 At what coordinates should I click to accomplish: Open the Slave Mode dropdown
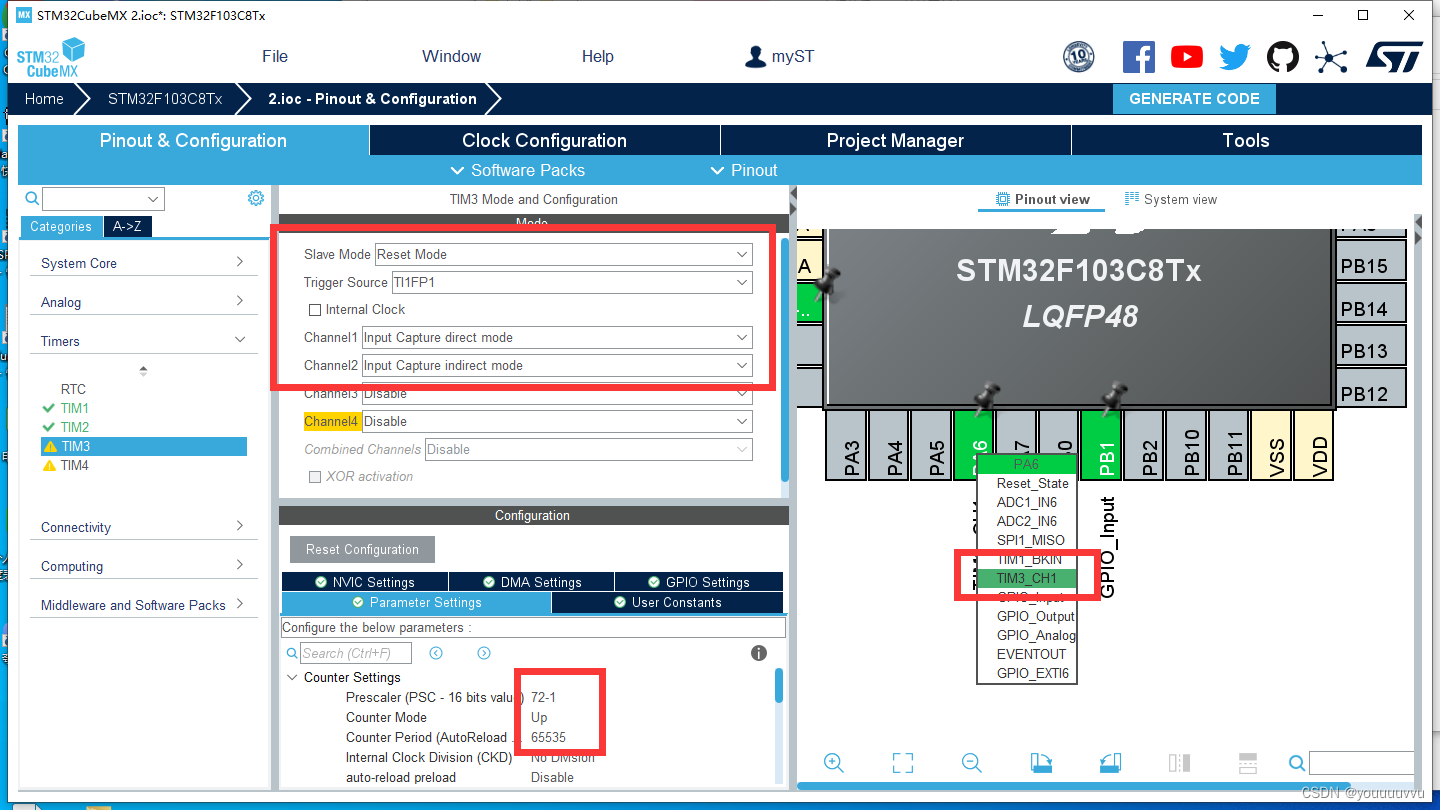click(x=564, y=254)
